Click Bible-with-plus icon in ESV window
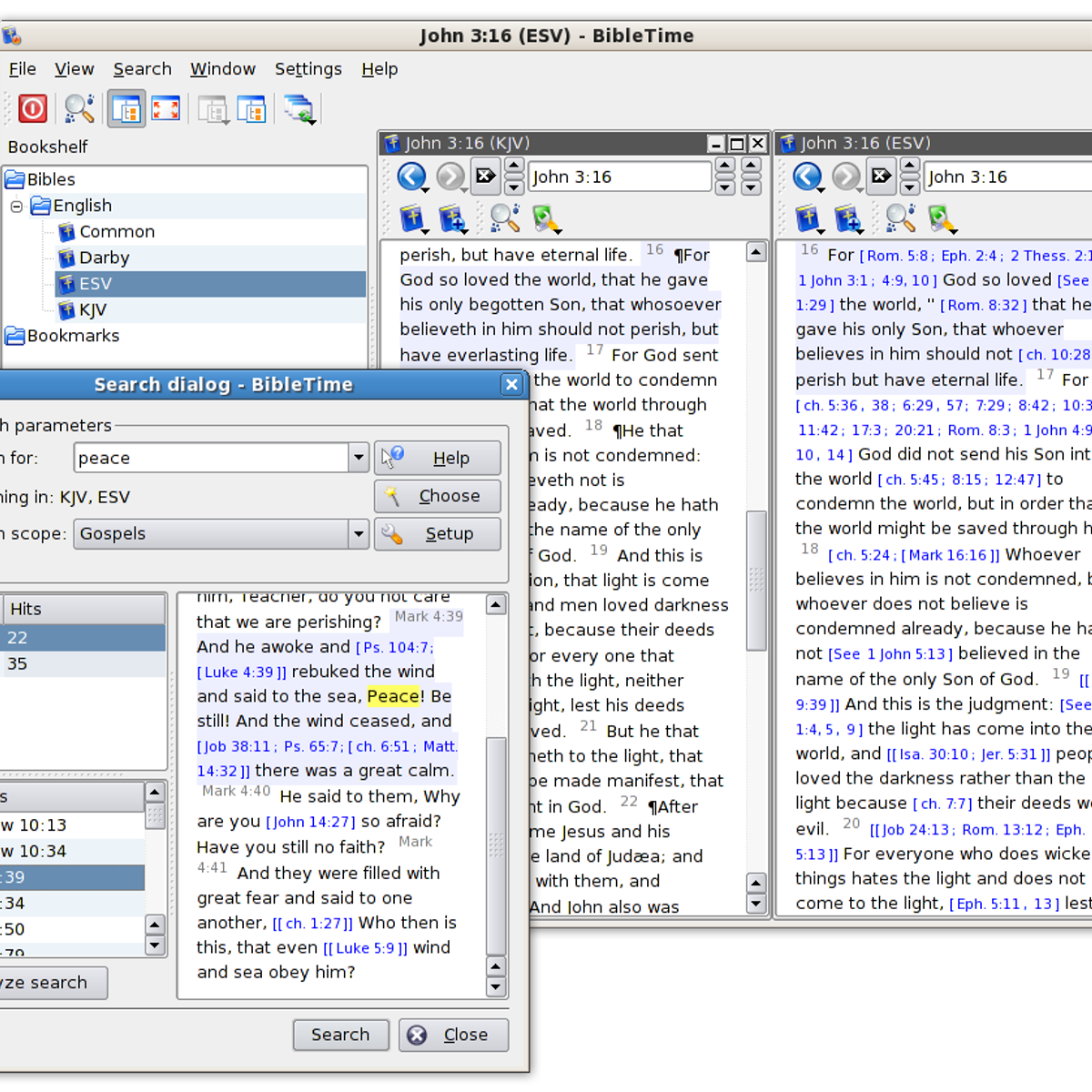The width and height of the screenshot is (1092, 1092). [x=848, y=218]
